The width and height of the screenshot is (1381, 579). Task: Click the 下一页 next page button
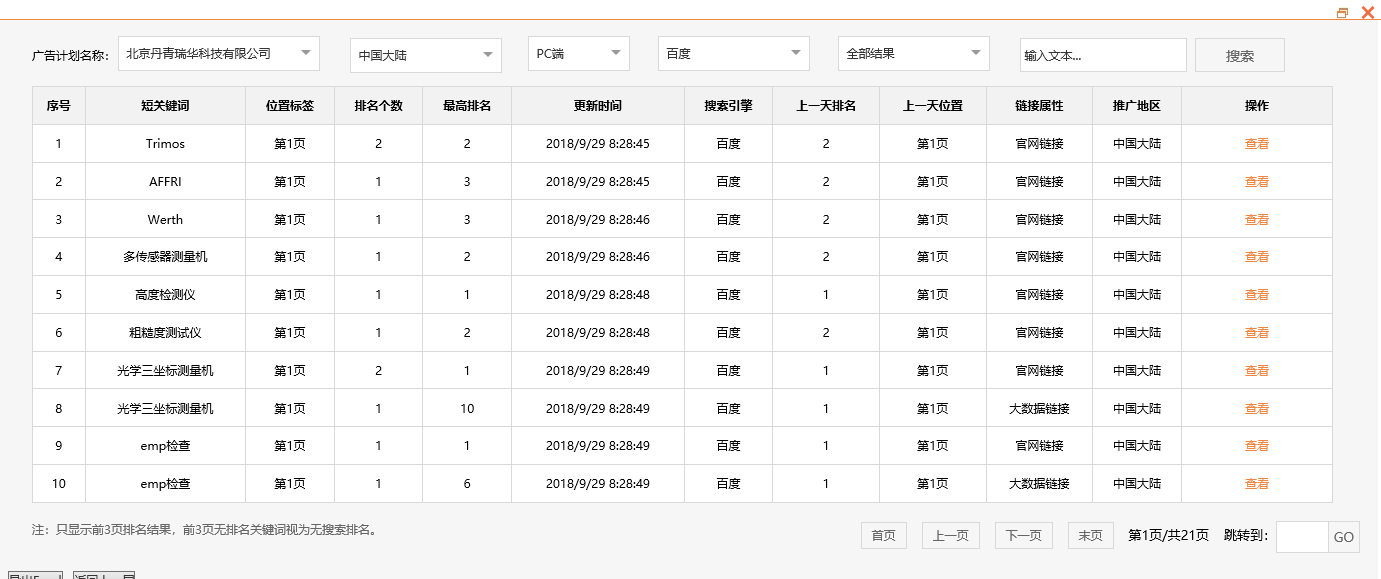point(1022,535)
